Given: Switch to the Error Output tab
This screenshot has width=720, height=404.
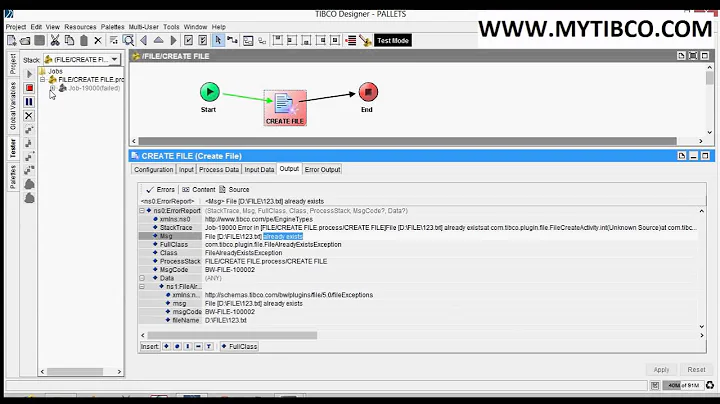Looking at the screenshot, I should (x=322, y=169).
